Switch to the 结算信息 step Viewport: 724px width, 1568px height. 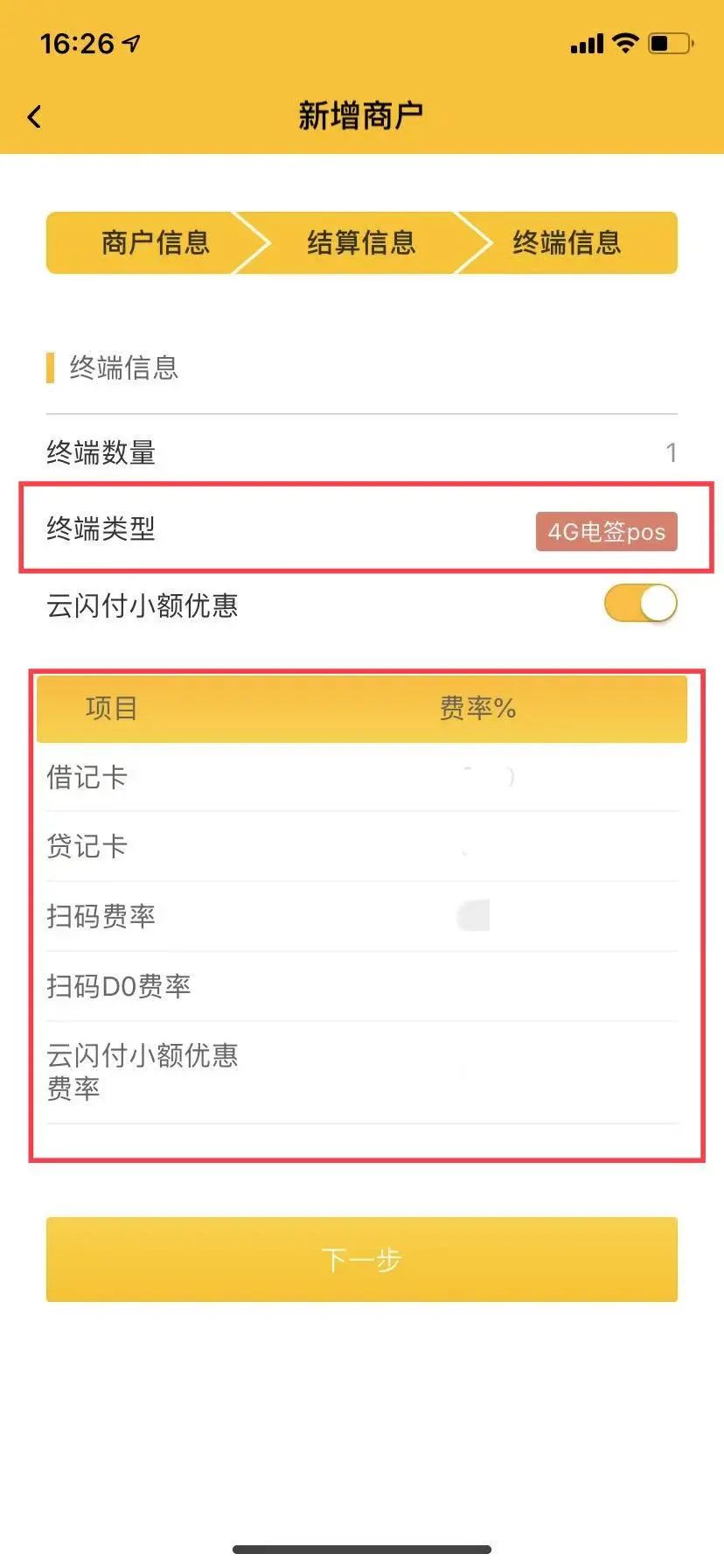click(361, 243)
